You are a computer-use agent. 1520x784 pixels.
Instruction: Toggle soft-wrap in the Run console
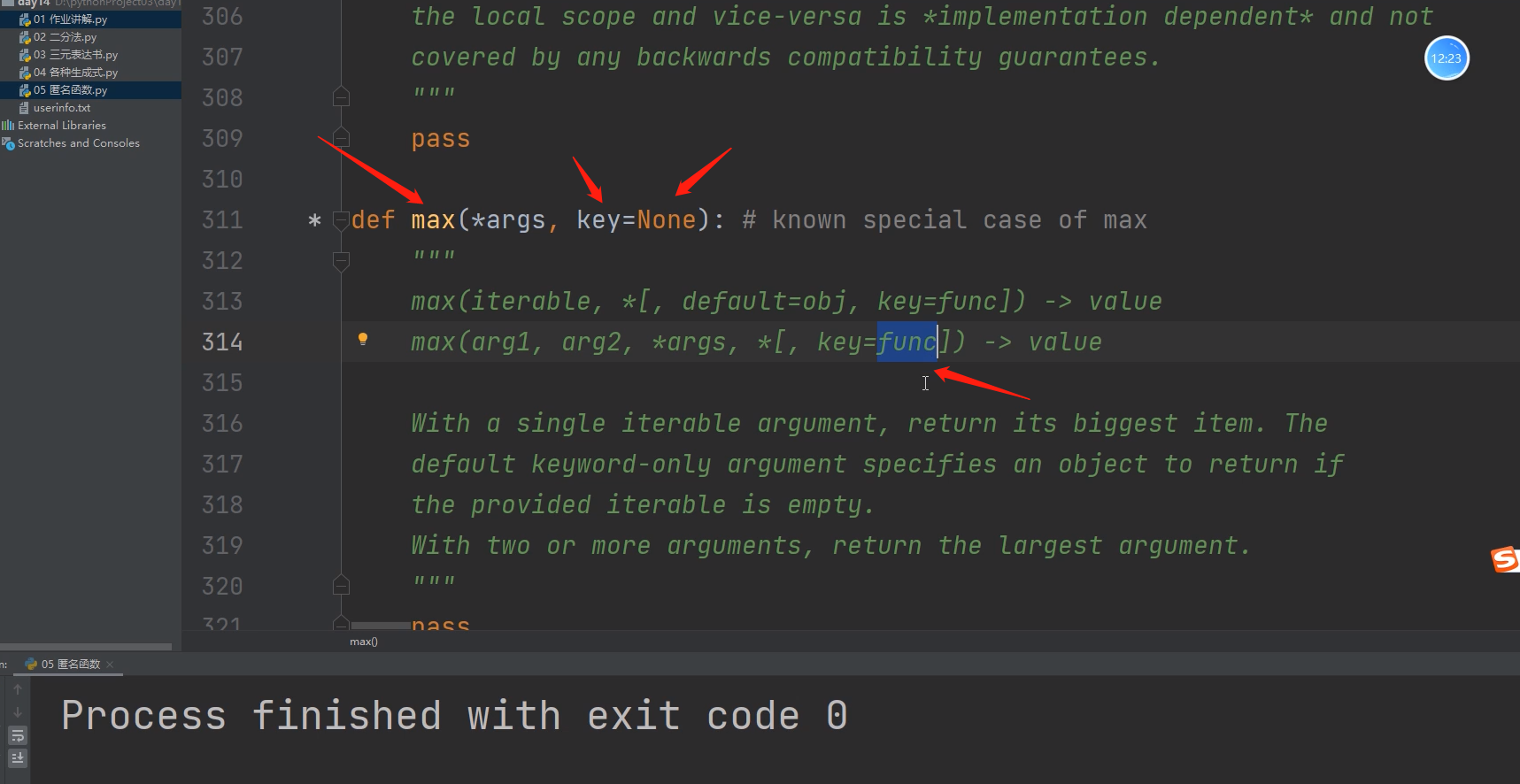click(x=17, y=735)
